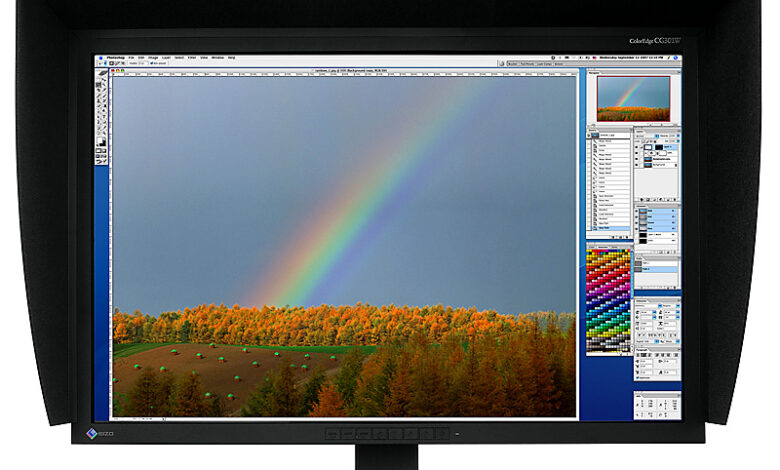Toggle the Anti-aliased checkbox in the options bar
Viewport: 780px width, 470px height.
click(152, 63)
